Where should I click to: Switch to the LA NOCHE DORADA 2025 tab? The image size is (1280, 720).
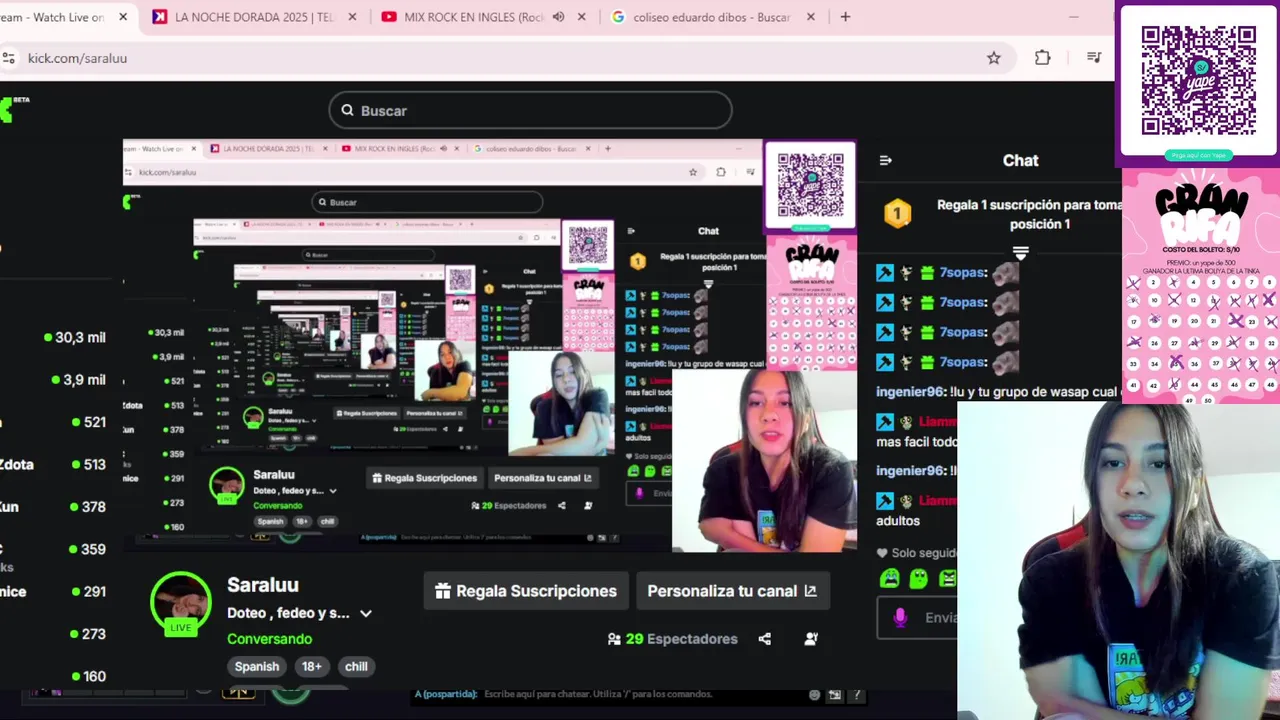point(253,17)
